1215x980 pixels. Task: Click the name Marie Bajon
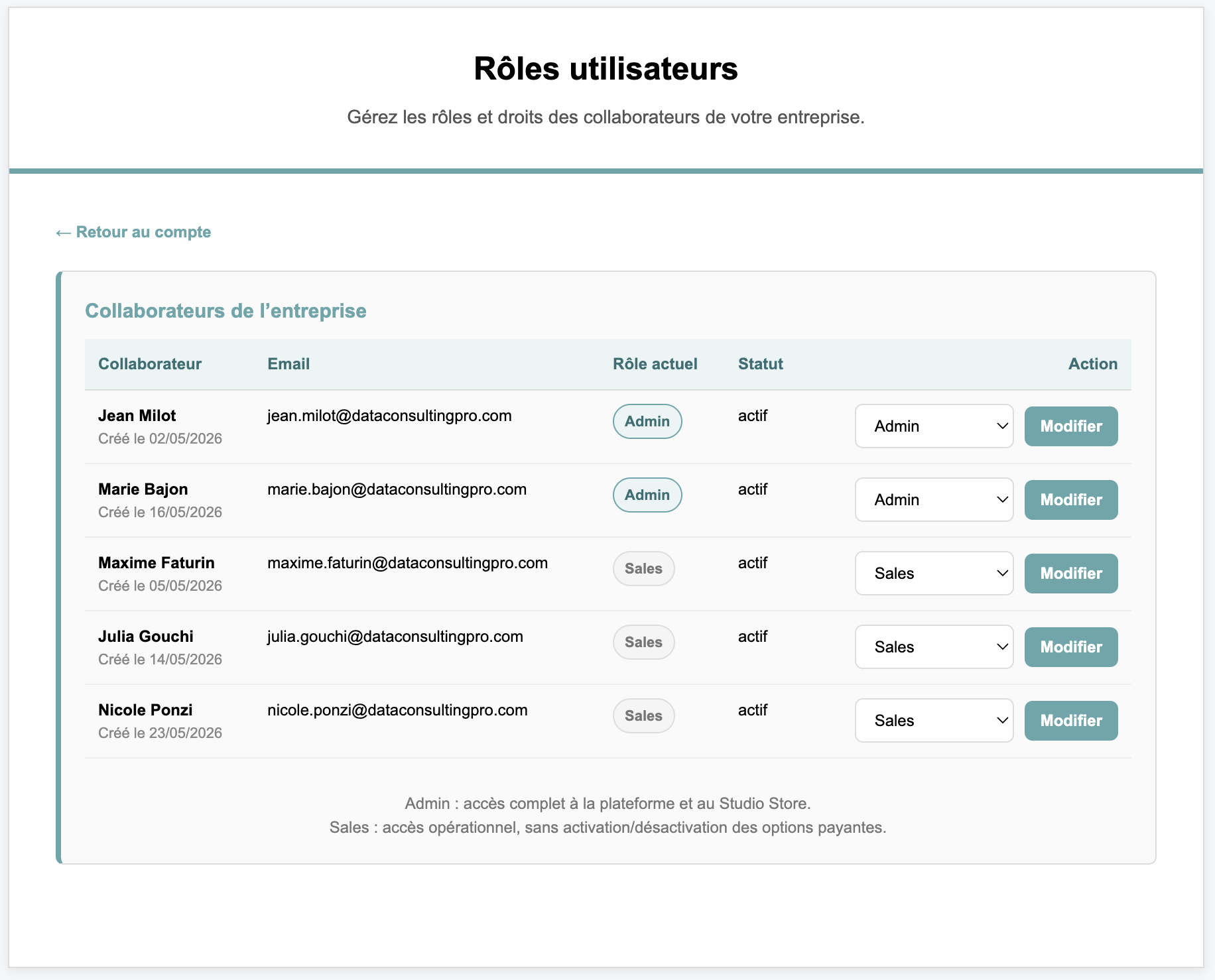pos(143,489)
